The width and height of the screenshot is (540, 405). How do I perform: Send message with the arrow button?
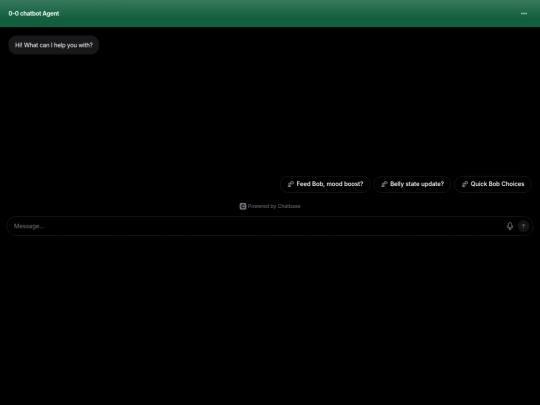pyautogui.click(x=523, y=226)
